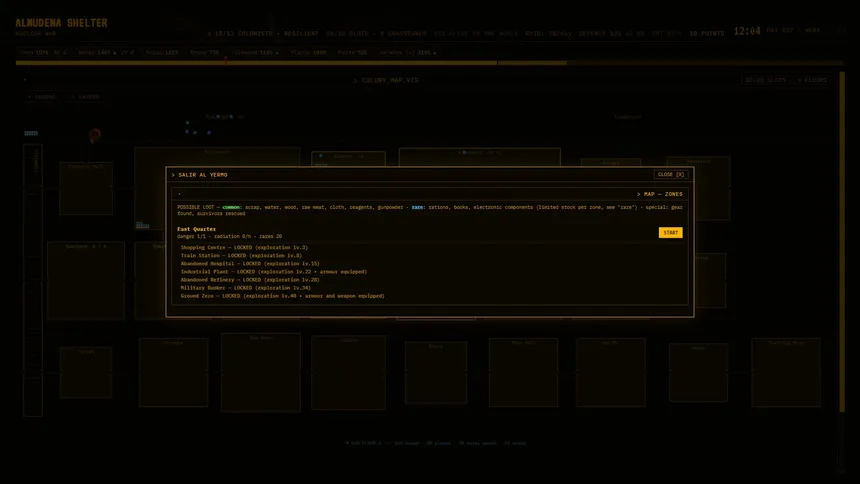Select the locked Abandoned Refinery zone row
This screenshot has width=860, height=484.
pyautogui.click(x=250, y=280)
